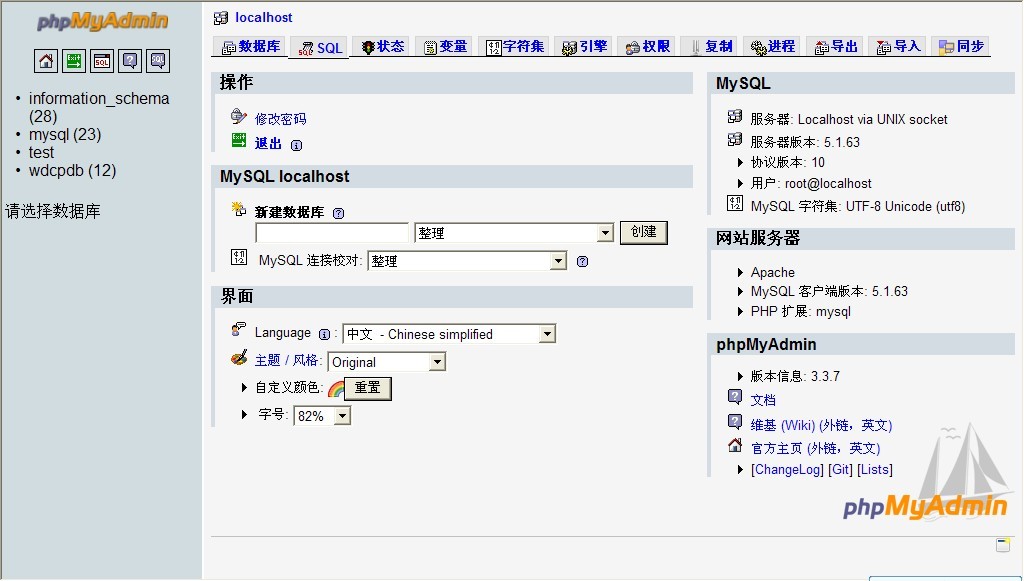1024x581 pixels.
Task: Open the 进程 tab
Action: pyautogui.click(x=773, y=46)
